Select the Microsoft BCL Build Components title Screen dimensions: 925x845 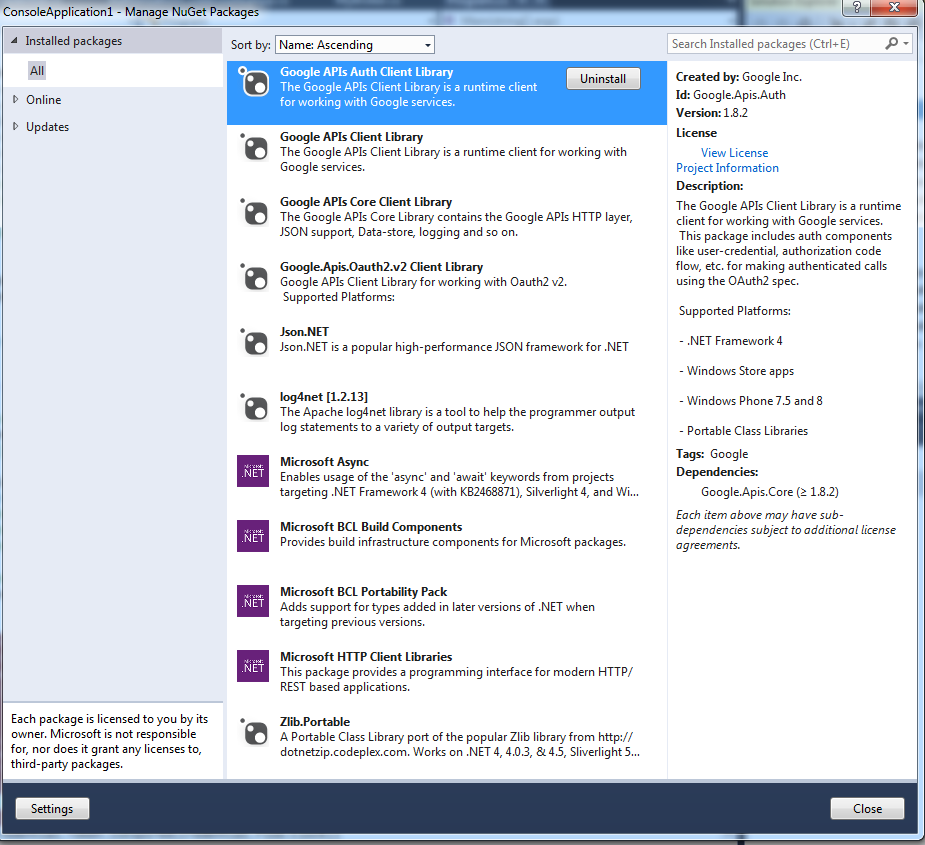click(x=371, y=526)
